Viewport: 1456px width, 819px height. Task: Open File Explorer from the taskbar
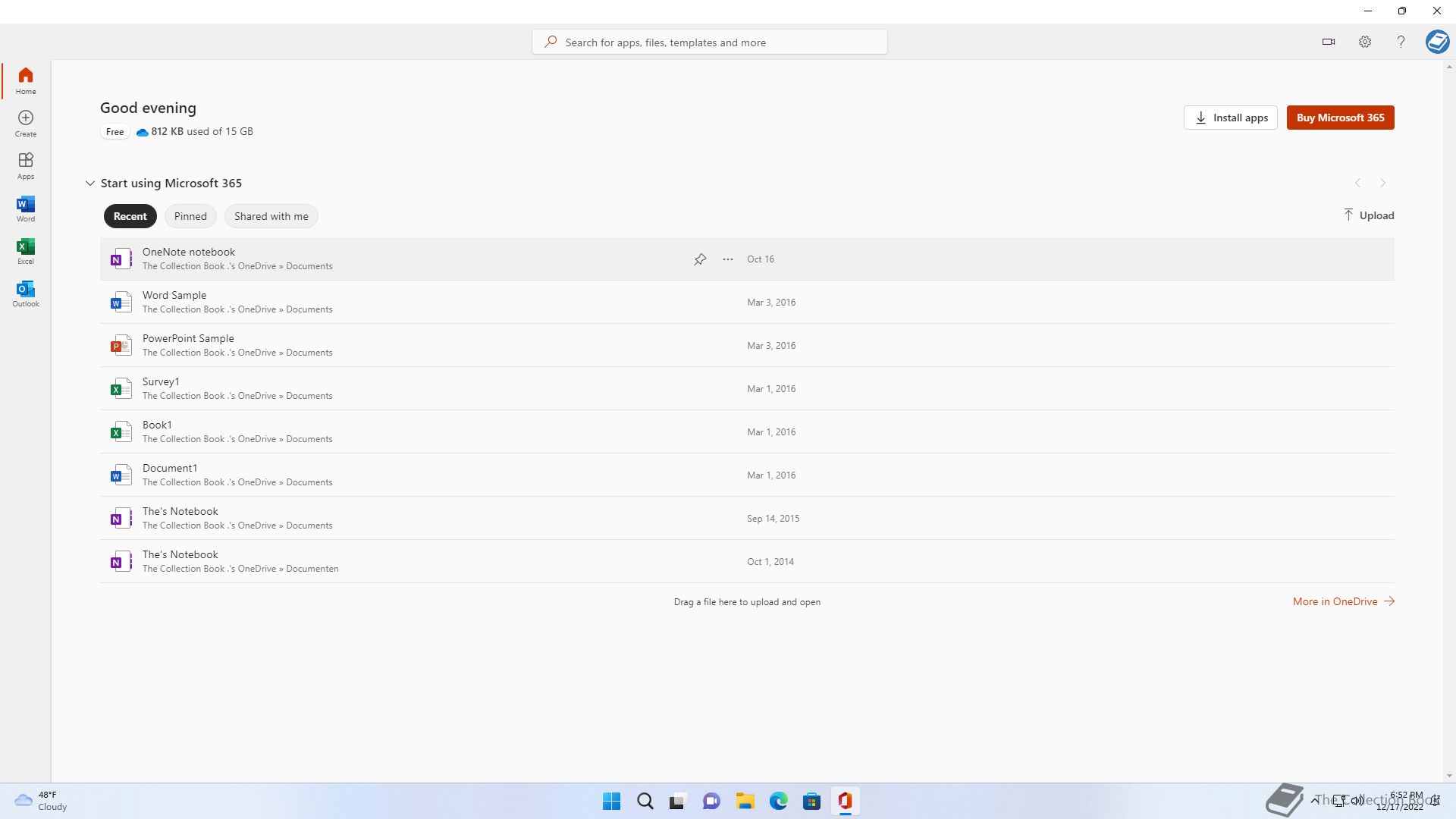coord(745,801)
